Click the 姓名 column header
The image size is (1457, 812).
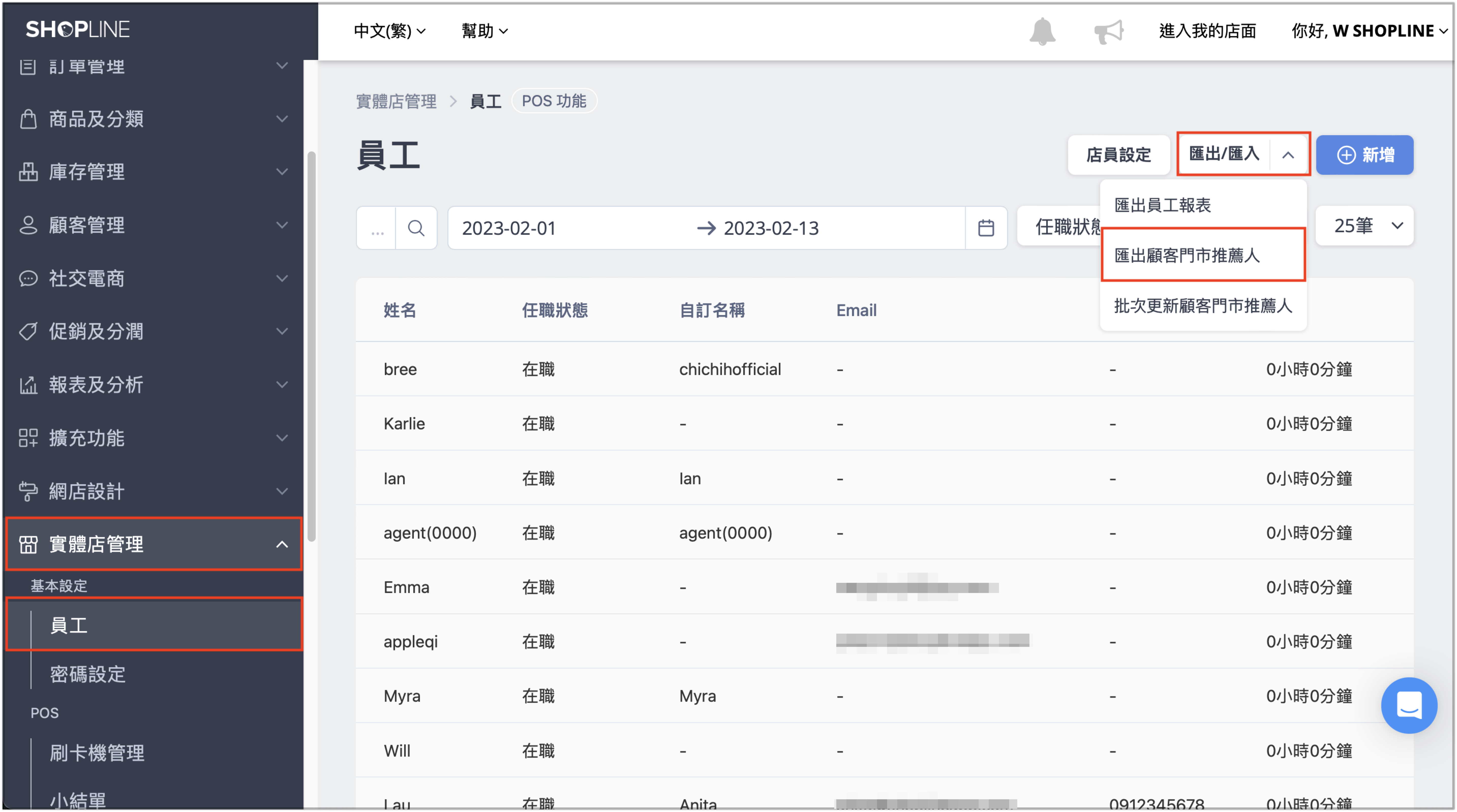(x=400, y=310)
